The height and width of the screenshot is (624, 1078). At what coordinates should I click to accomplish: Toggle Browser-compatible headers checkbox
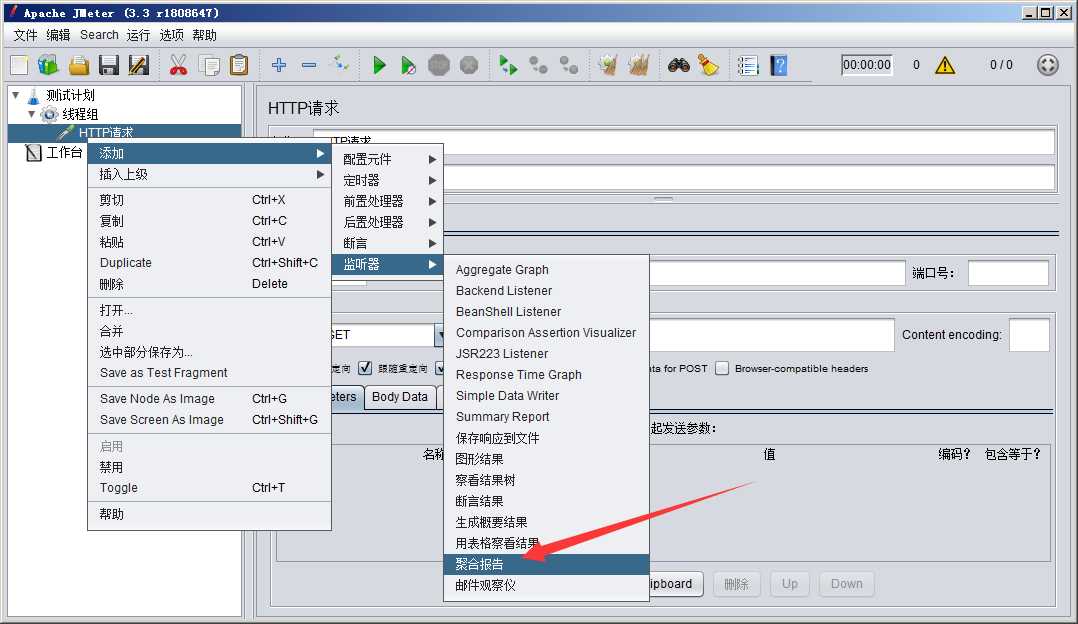722,368
